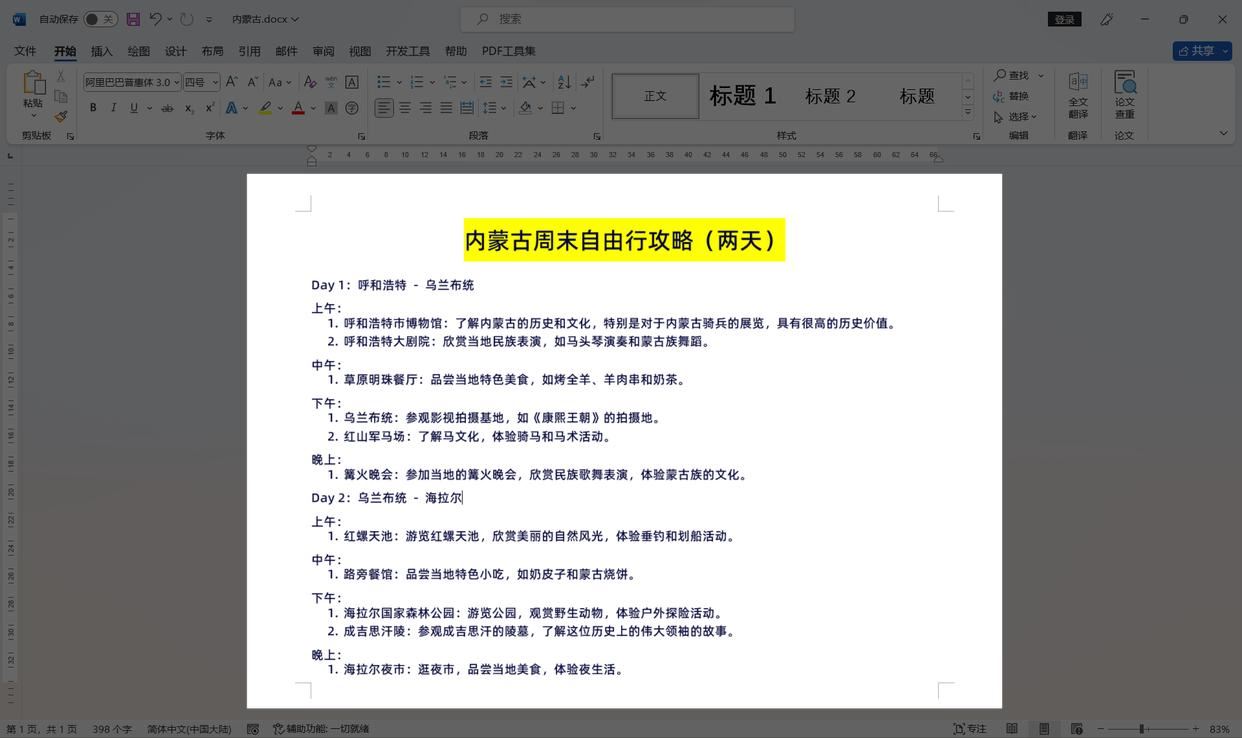Click the 共享 share button

tap(1201, 51)
